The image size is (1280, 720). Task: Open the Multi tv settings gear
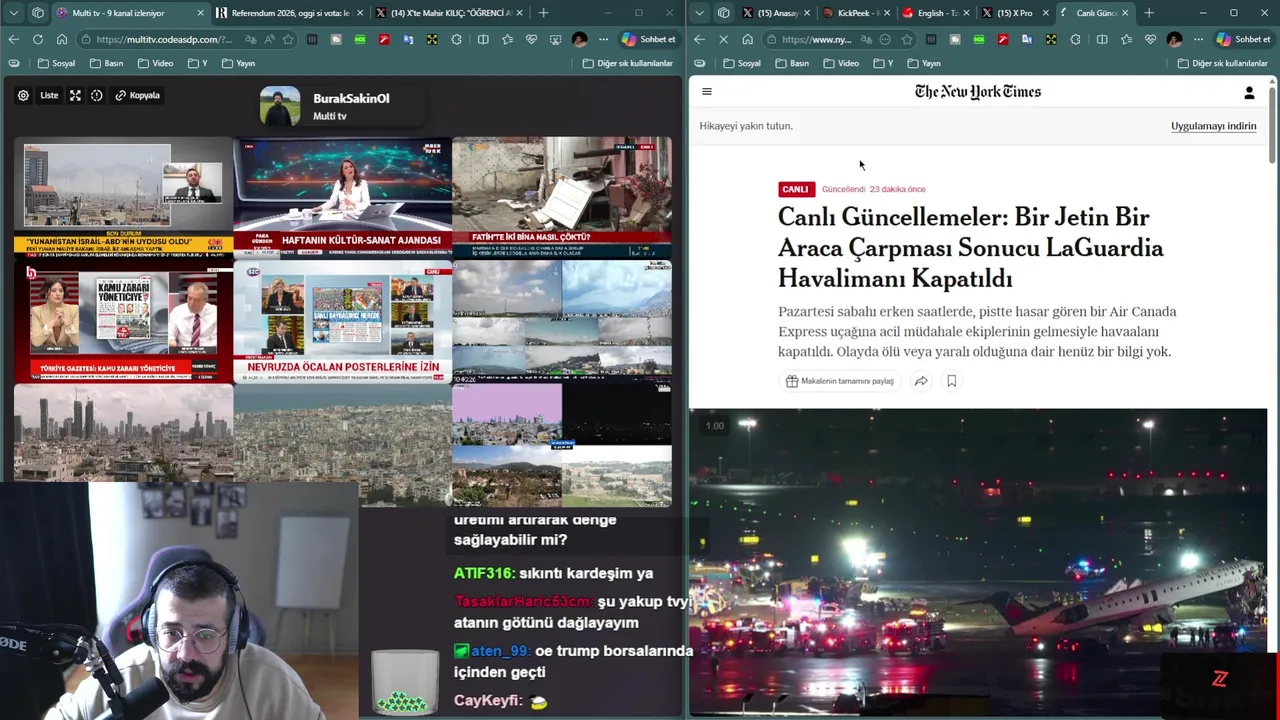point(23,95)
